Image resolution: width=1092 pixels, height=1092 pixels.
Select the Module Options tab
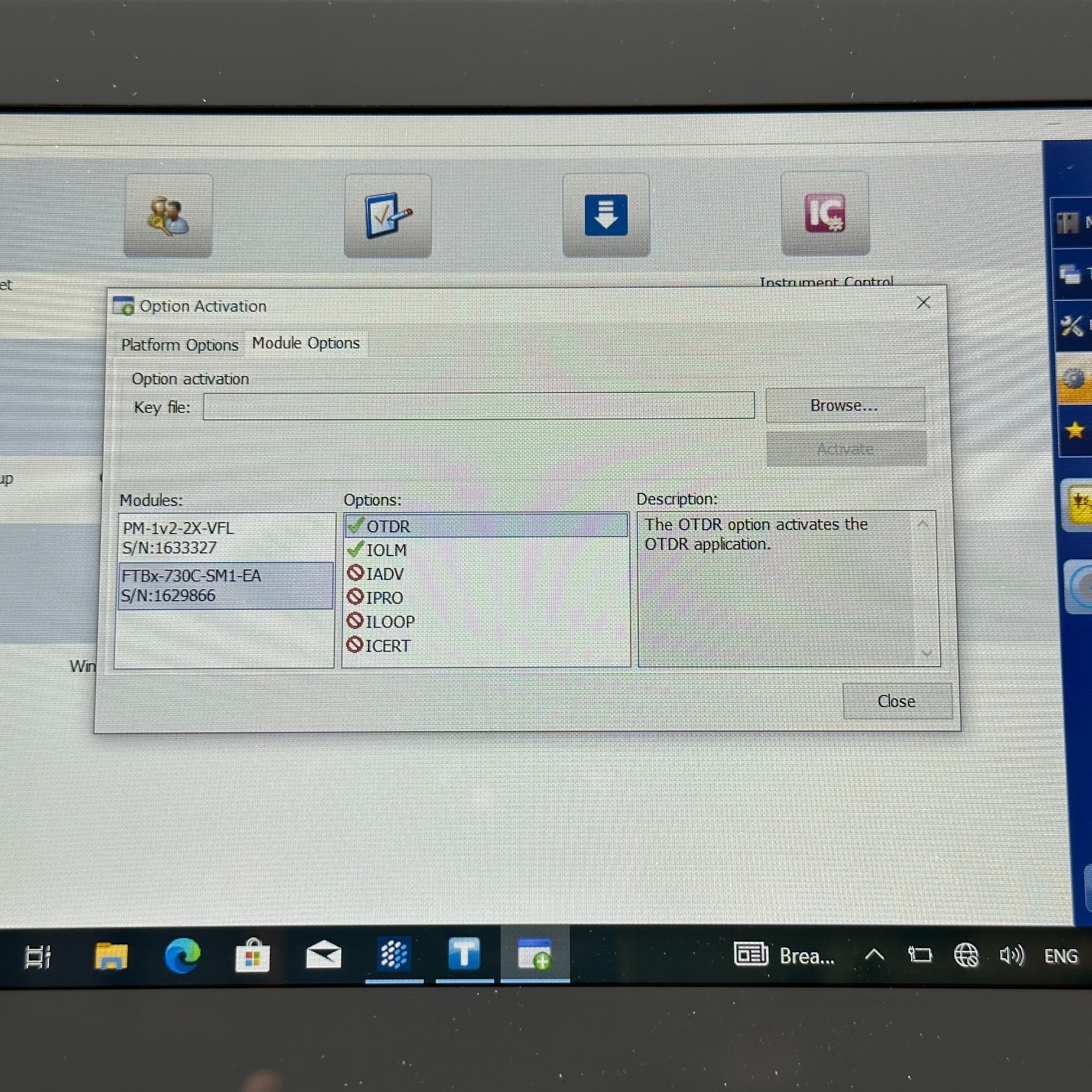pyautogui.click(x=306, y=343)
